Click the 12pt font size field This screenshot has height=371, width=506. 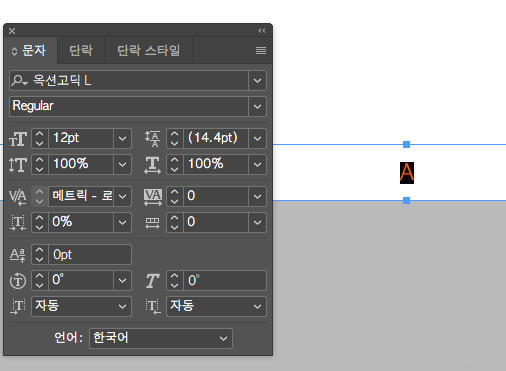(x=81, y=138)
